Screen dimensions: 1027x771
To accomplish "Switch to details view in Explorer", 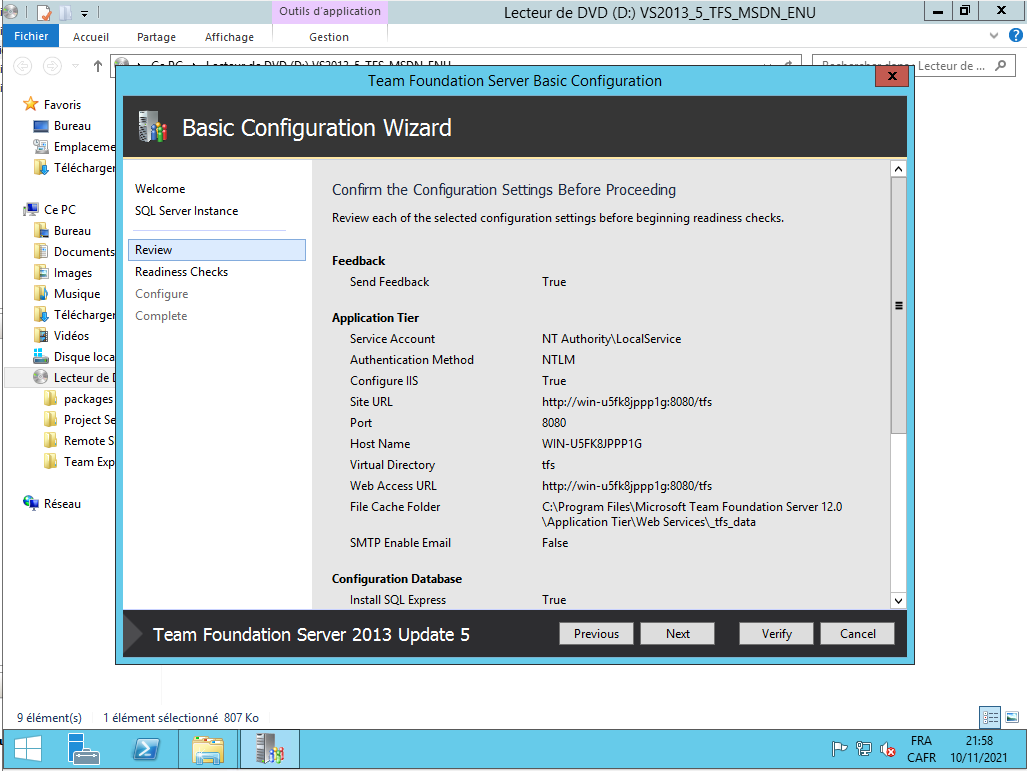I will 990,717.
